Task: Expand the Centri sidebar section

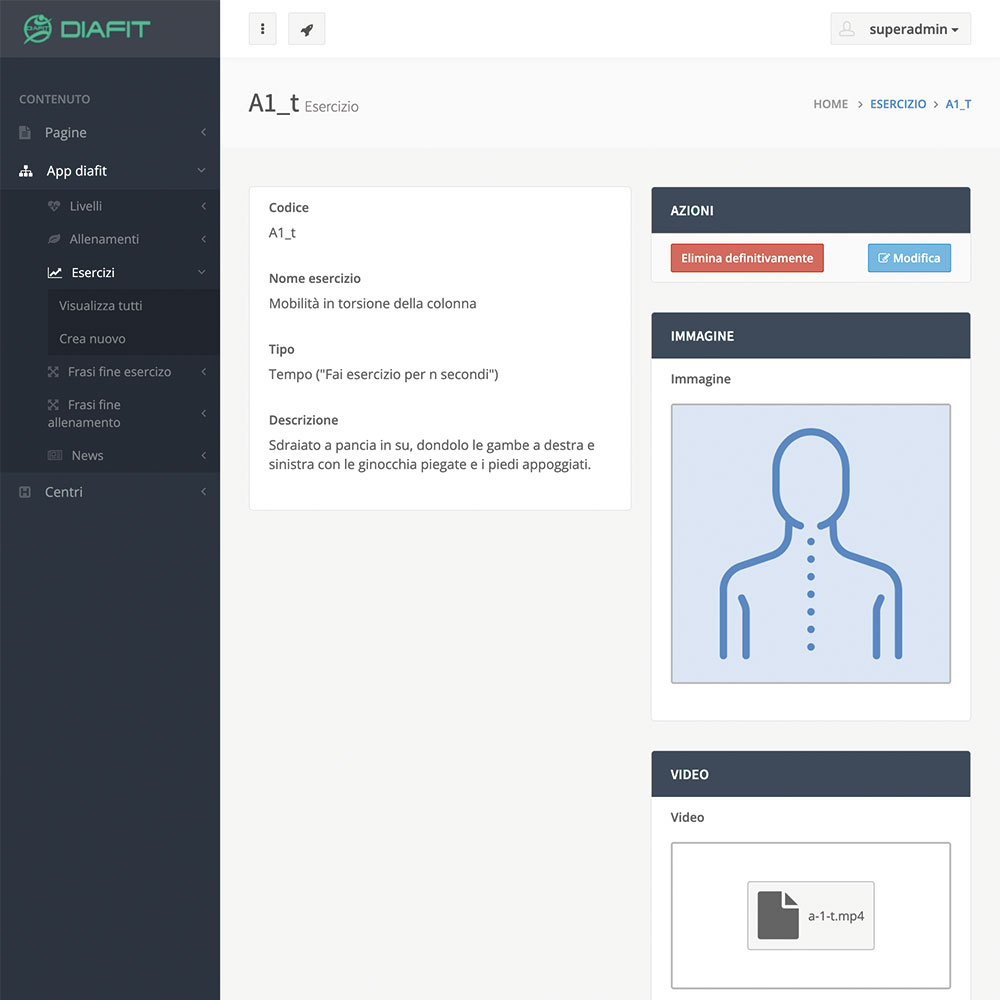Action: tap(110, 492)
